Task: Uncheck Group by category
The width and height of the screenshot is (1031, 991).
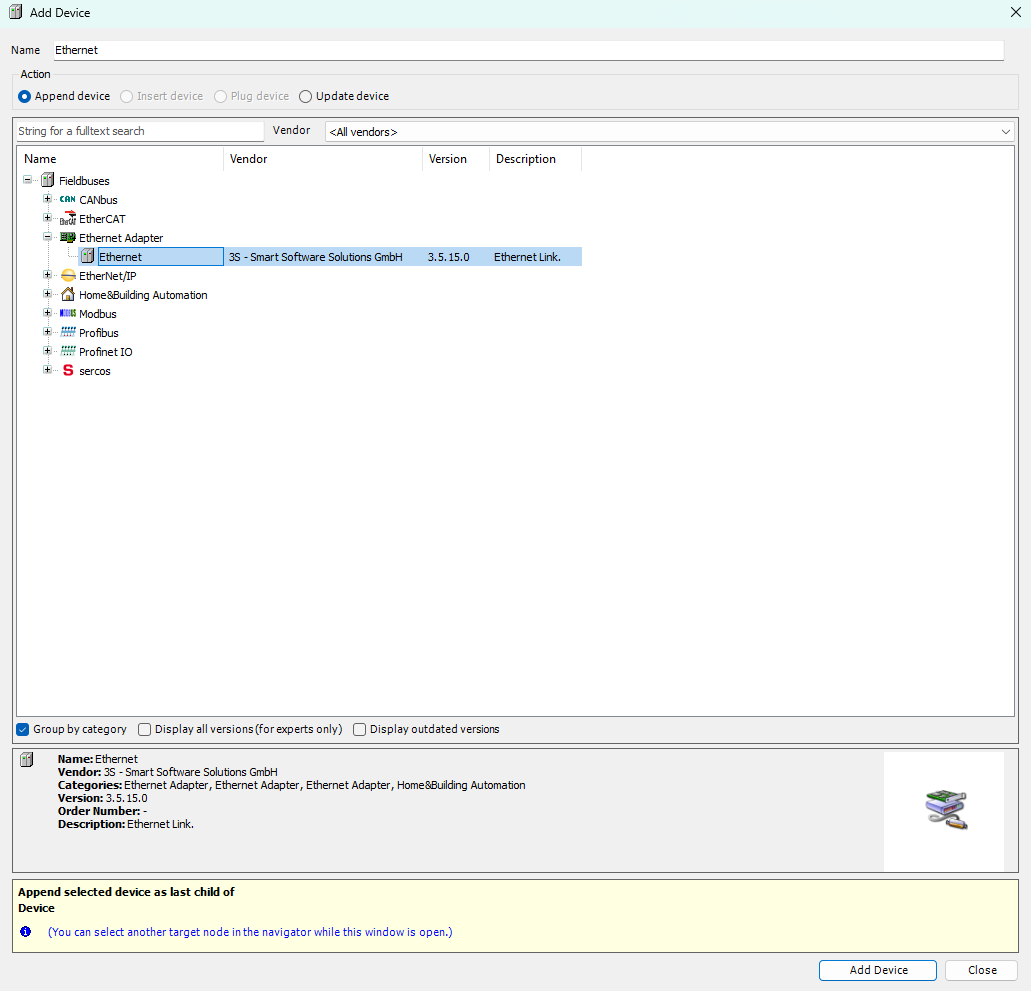Action: 22,728
